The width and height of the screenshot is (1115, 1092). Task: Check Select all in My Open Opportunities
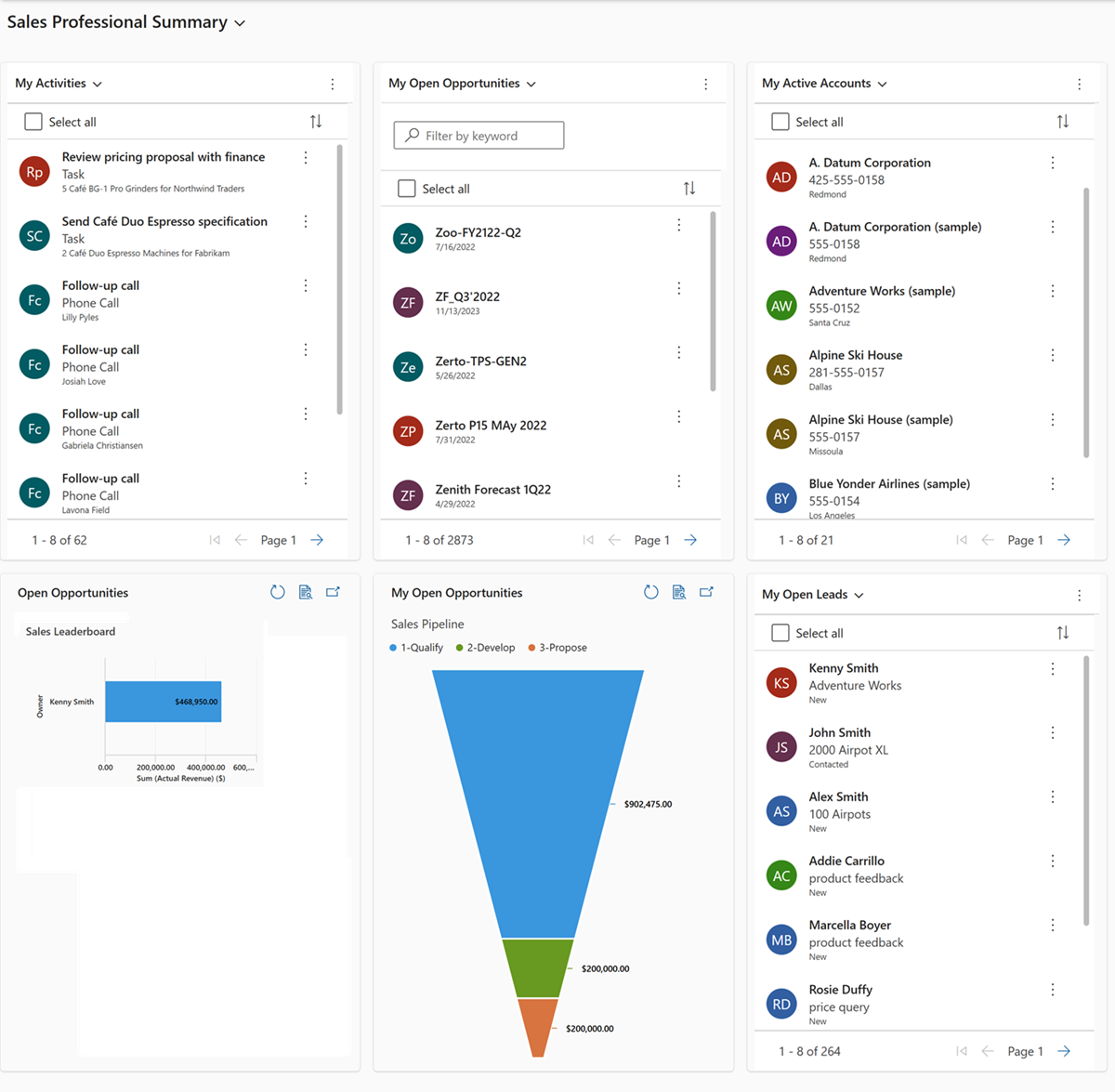click(x=406, y=188)
